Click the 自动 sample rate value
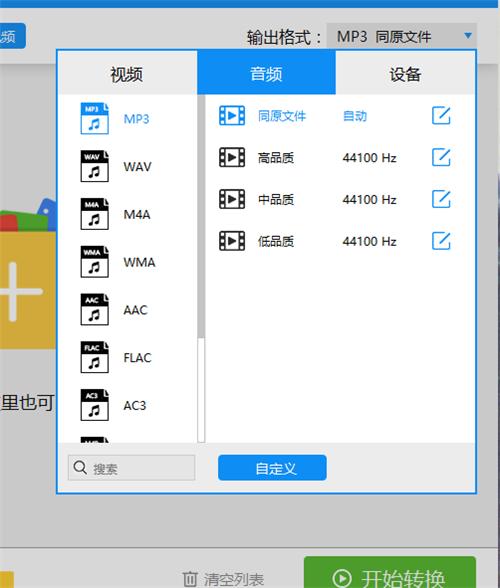The image size is (500, 588). pos(355,116)
